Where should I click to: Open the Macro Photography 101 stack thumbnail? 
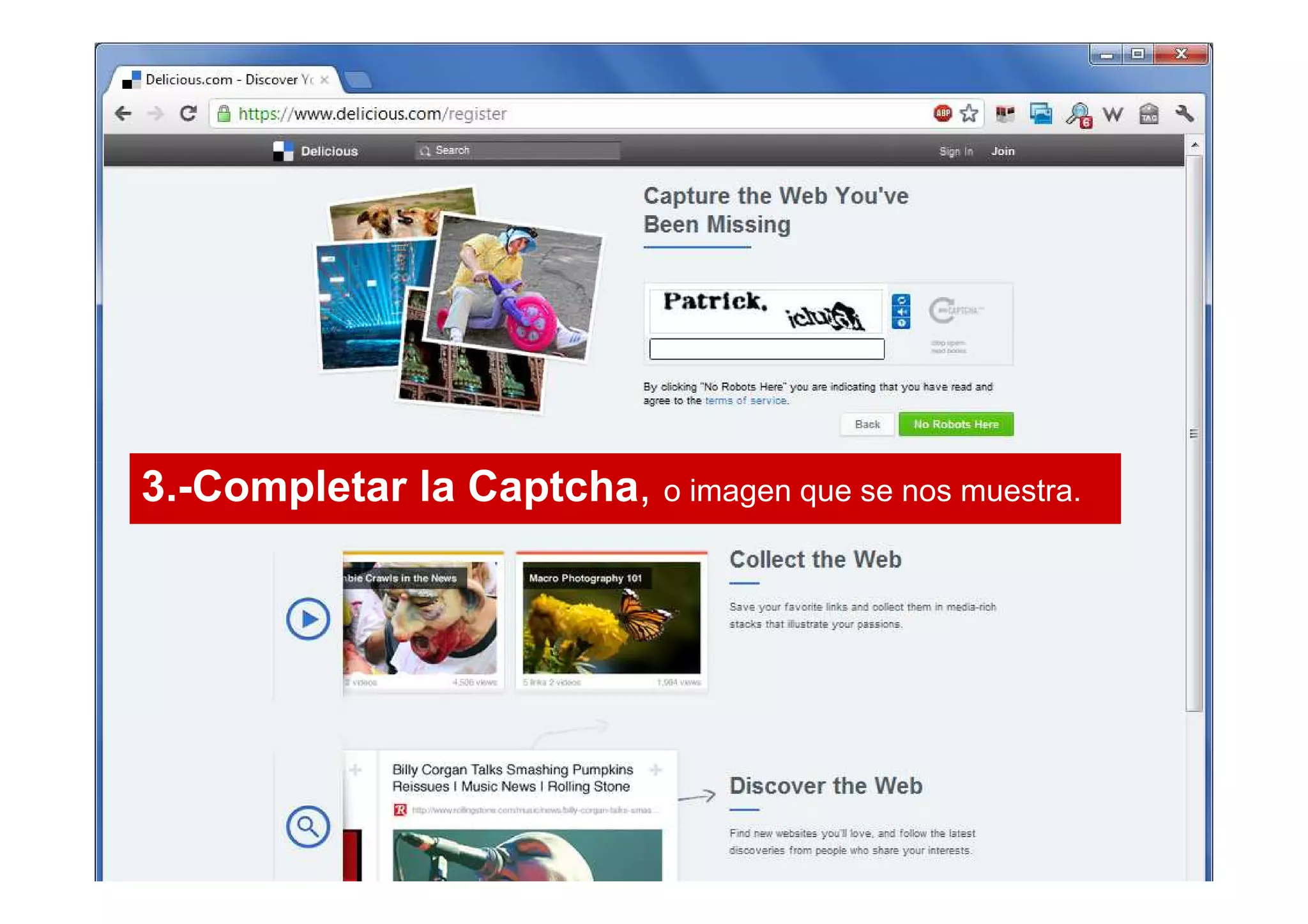611,617
